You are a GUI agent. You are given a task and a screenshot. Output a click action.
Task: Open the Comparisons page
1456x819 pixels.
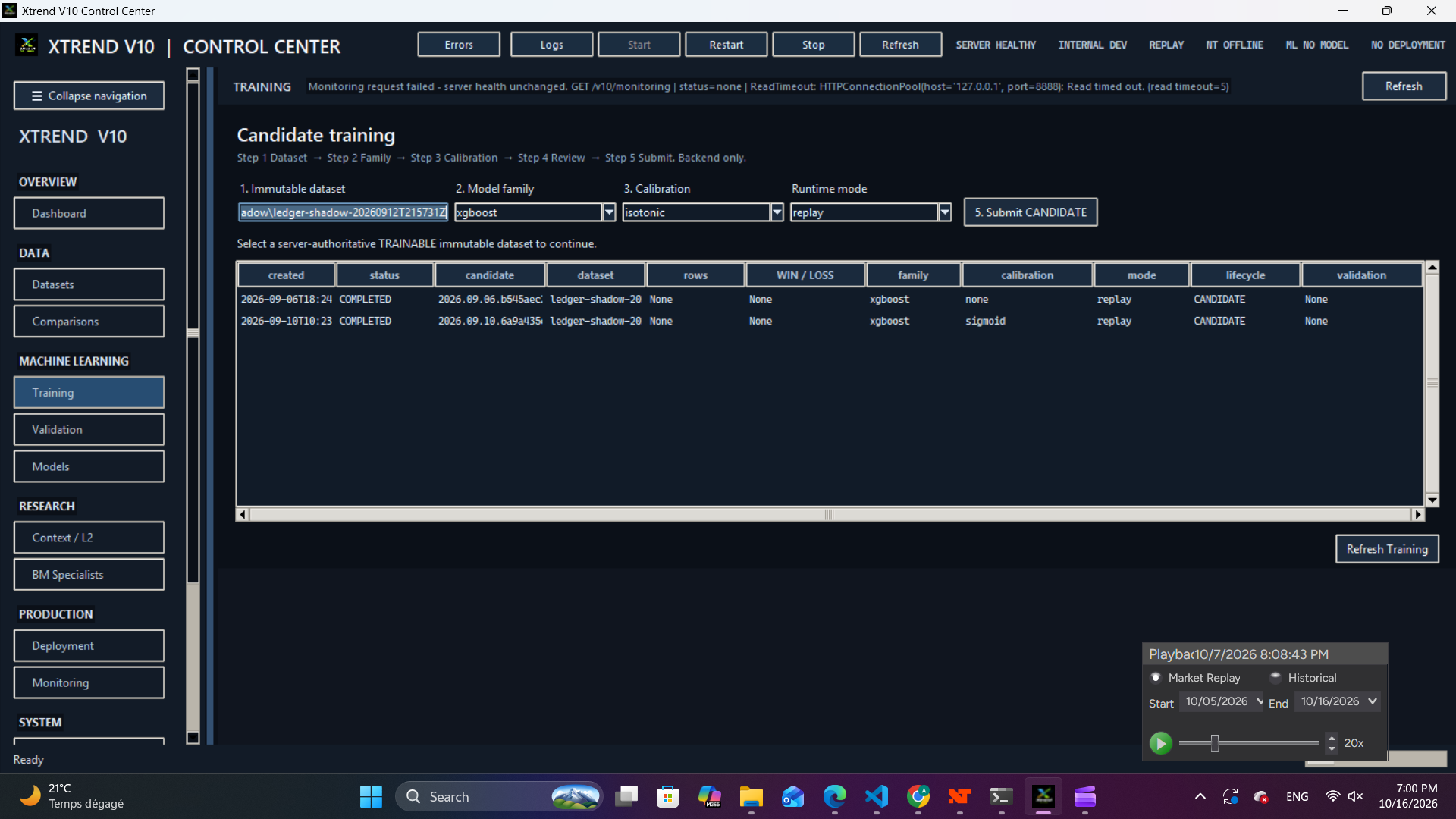click(x=89, y=322)
